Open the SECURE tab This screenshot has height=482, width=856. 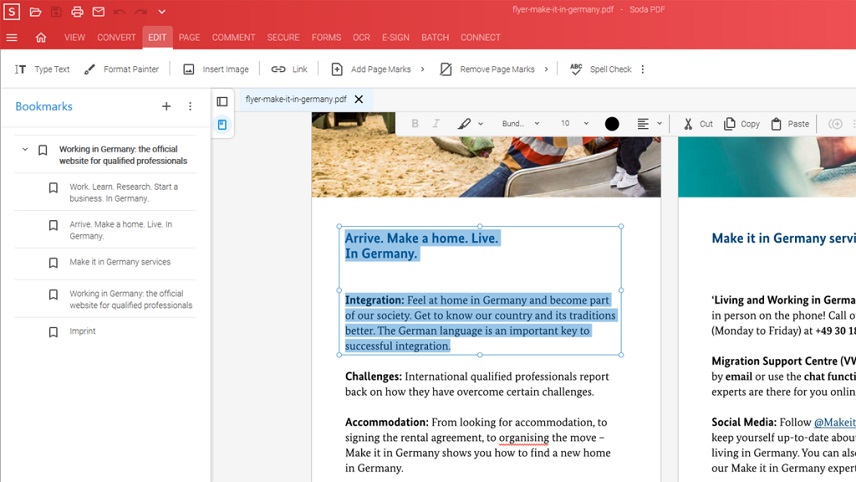pos(283,38)
